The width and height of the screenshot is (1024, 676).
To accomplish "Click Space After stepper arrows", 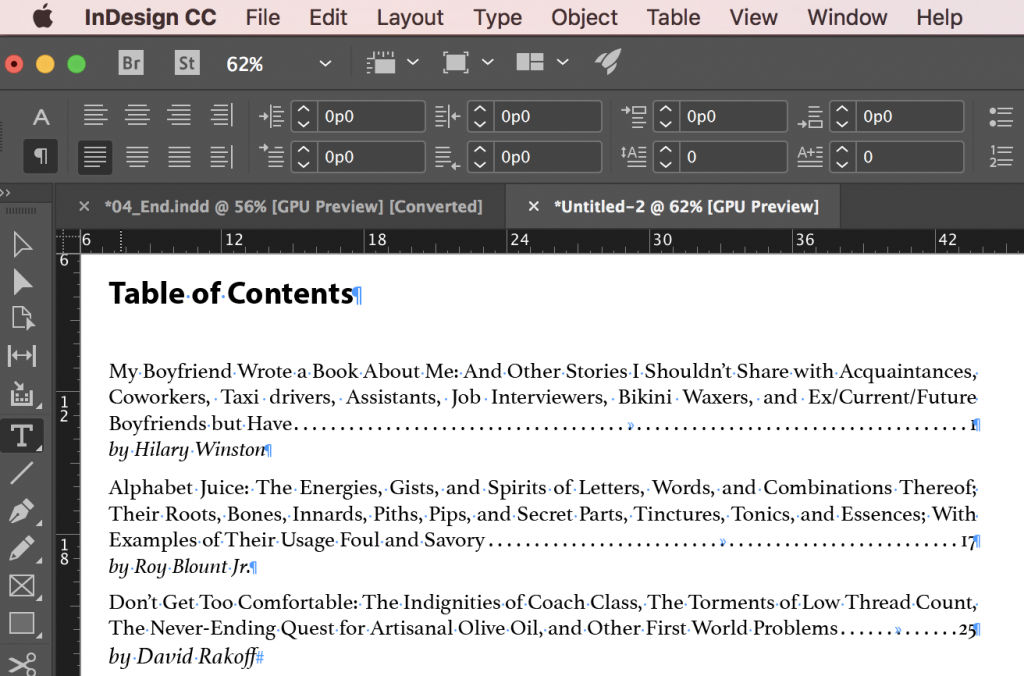I will (x=842, y=116).
